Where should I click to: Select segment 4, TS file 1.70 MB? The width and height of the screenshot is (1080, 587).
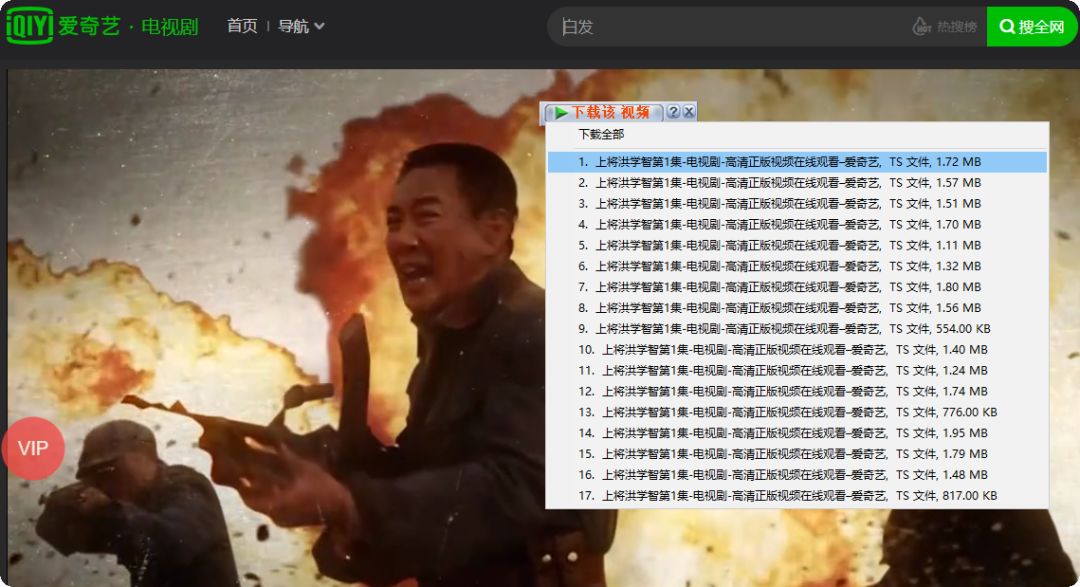coord(798,225)
